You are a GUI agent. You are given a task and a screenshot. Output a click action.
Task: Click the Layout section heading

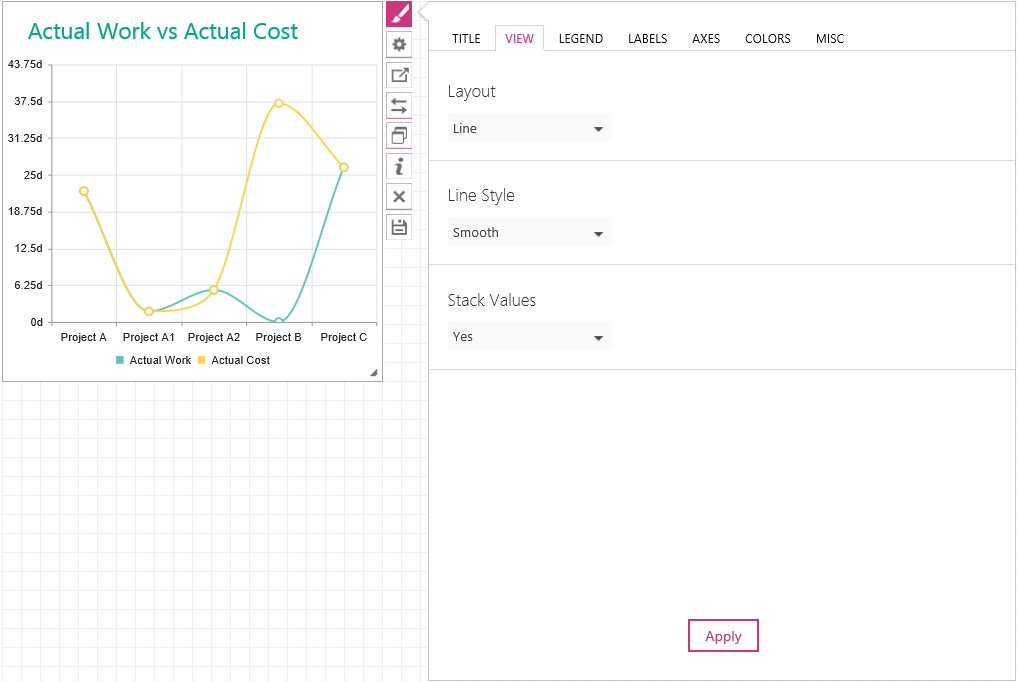(472, 91)
